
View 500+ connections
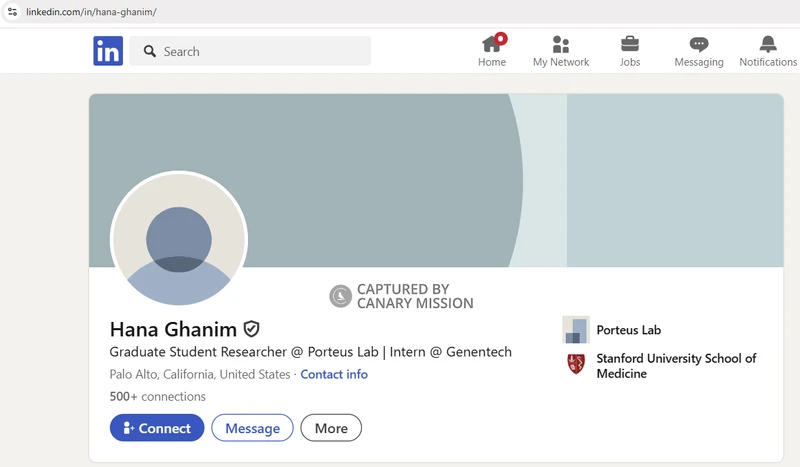click(158, 397)
